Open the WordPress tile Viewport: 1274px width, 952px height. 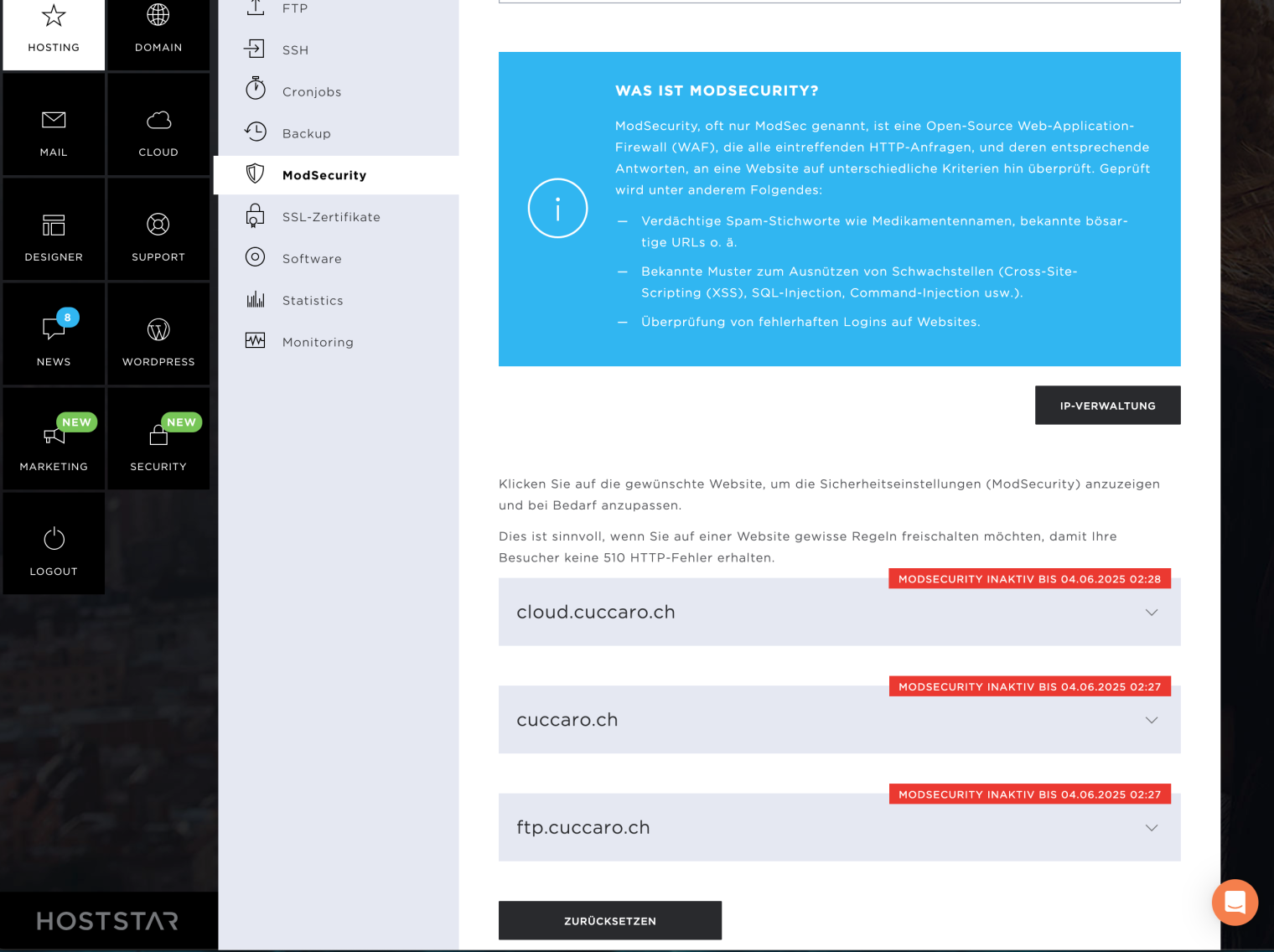tap(158, 335)
